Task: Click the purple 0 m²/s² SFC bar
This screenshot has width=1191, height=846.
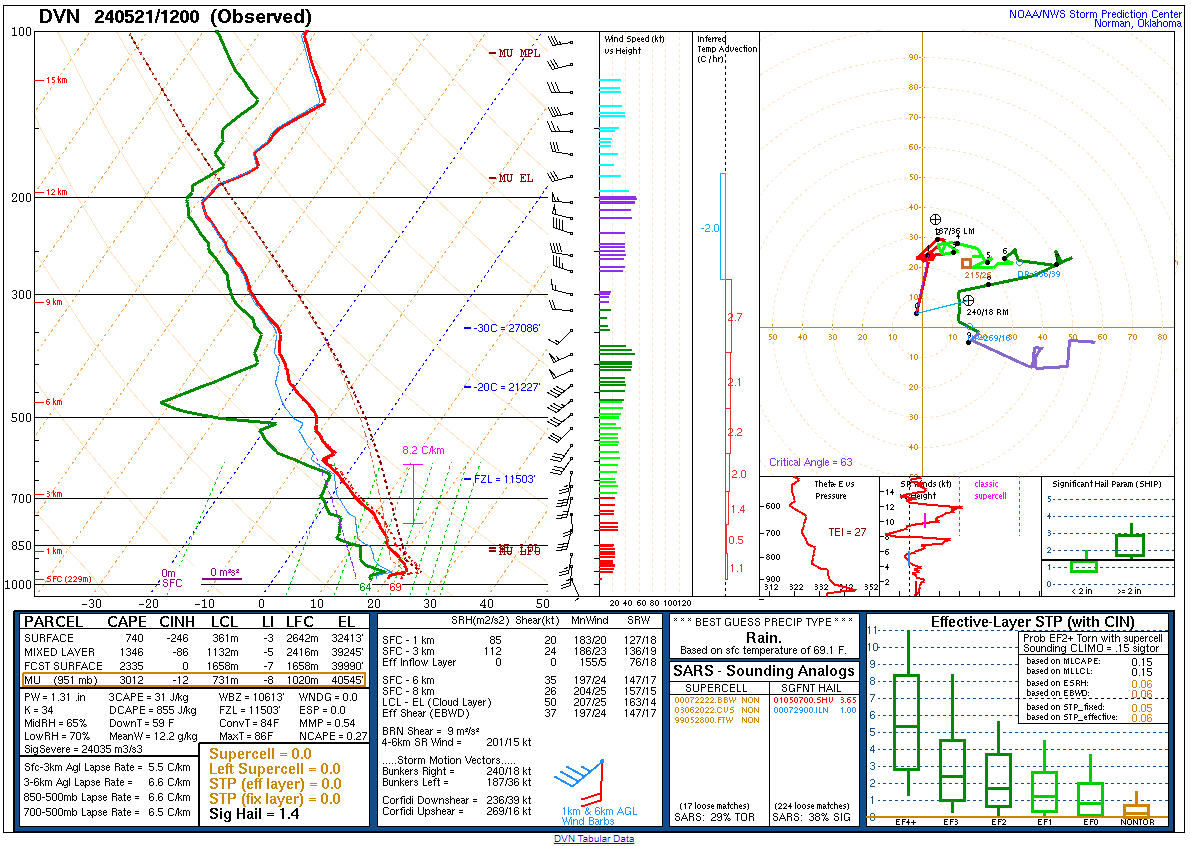Action: [x=221, y=579]
